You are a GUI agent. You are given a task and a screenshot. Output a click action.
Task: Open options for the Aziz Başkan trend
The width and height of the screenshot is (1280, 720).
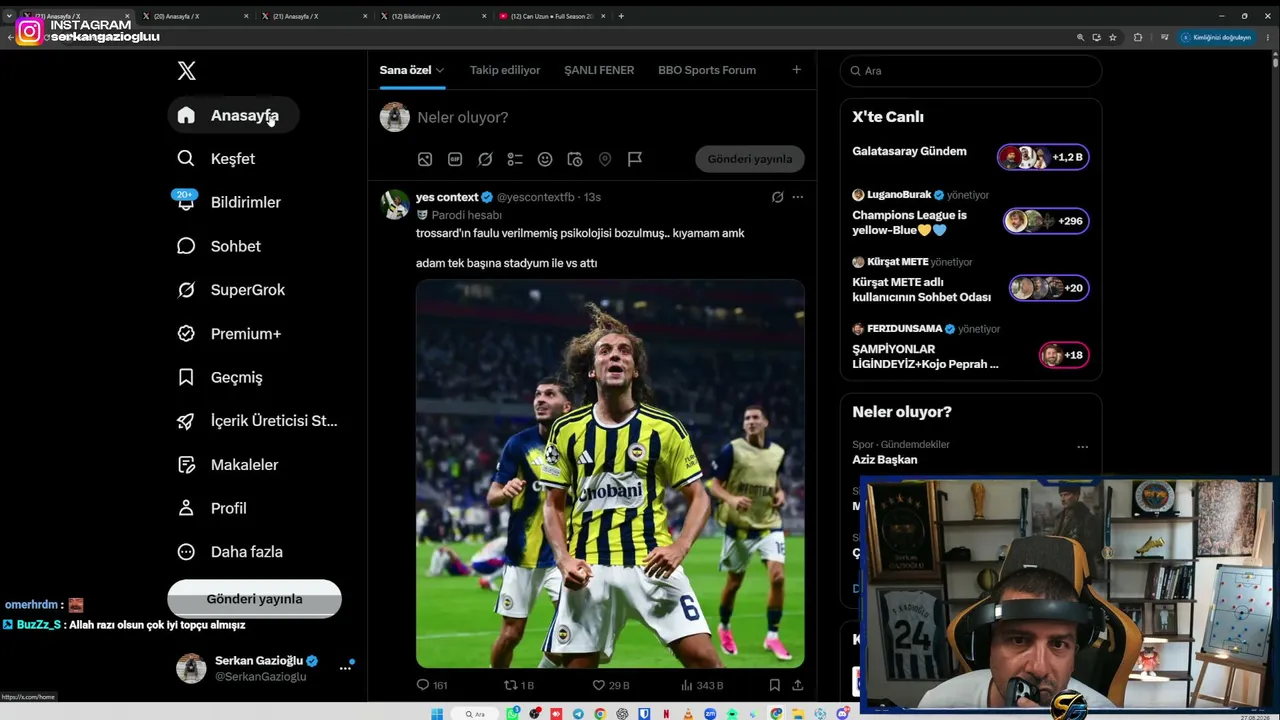pos(1082,447)
